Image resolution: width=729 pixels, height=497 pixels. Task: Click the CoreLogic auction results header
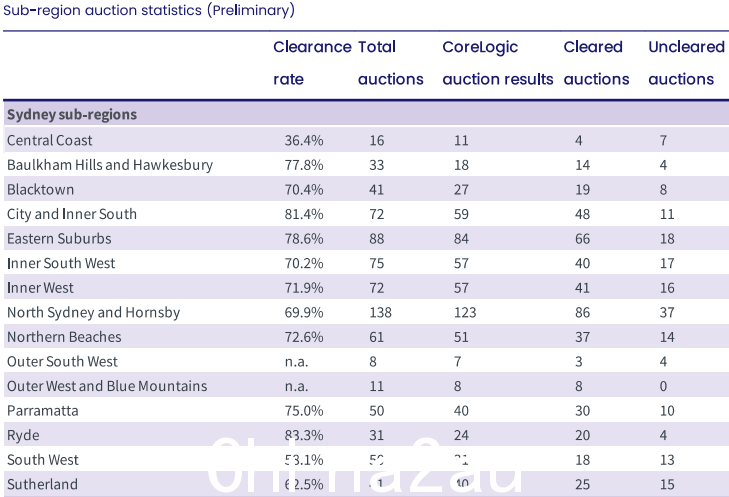(x=497, y=63)
